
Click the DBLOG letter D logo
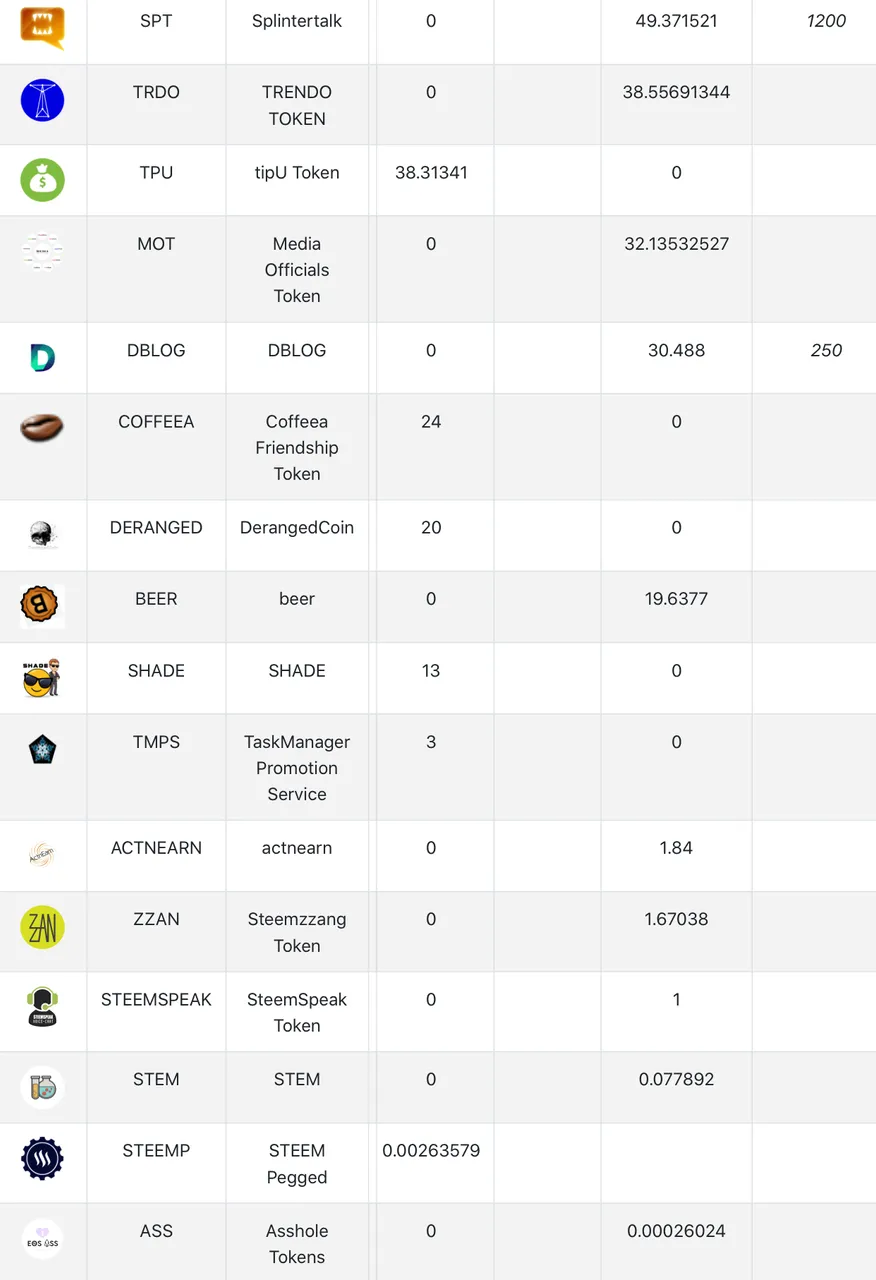[x=42, y=358]
